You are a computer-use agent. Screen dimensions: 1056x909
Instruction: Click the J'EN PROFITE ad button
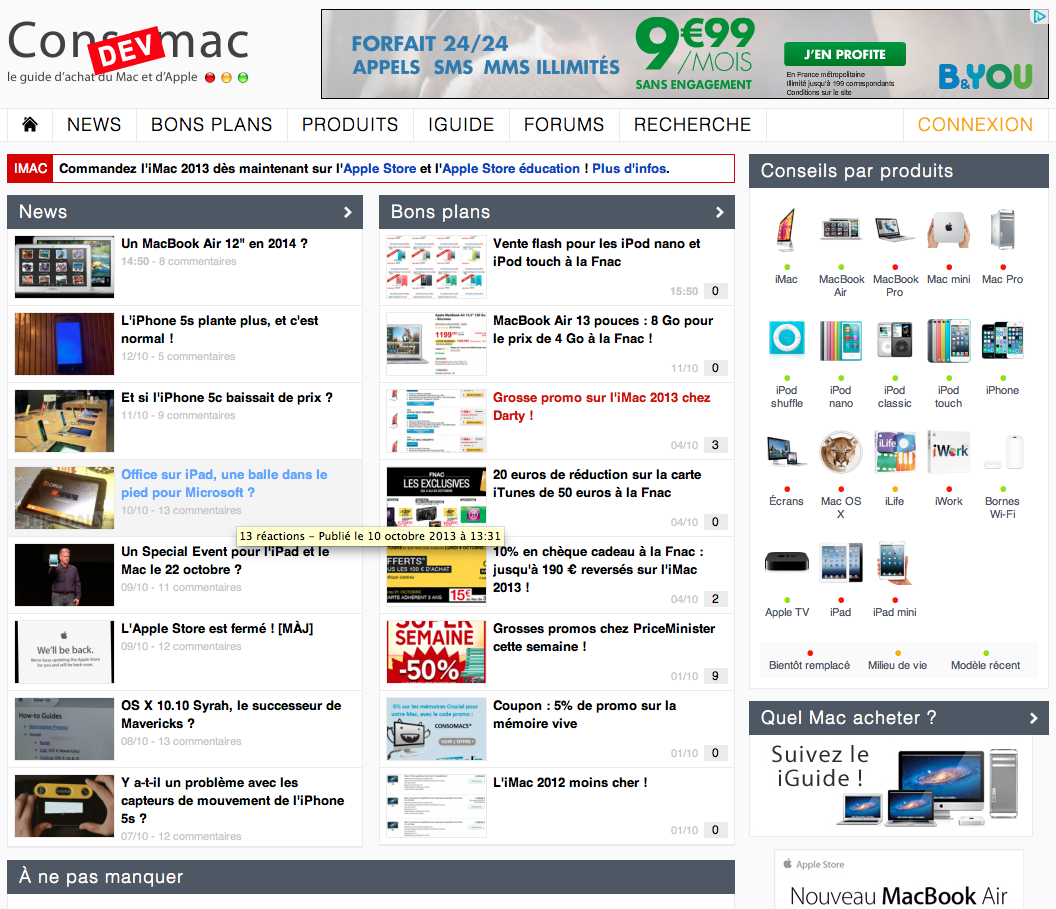coord(844,54)
